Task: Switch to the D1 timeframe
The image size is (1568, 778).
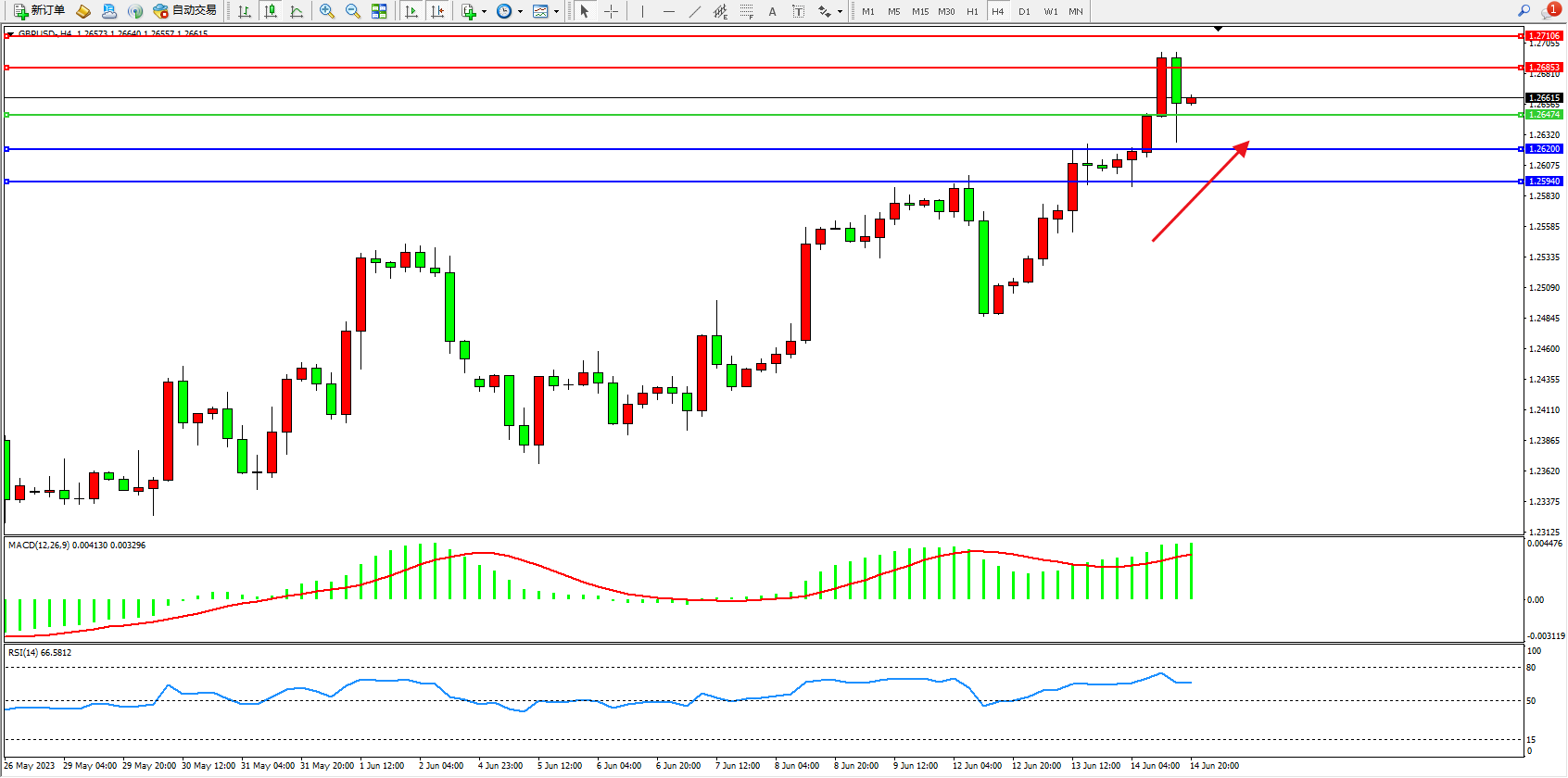Action: 1024,11
